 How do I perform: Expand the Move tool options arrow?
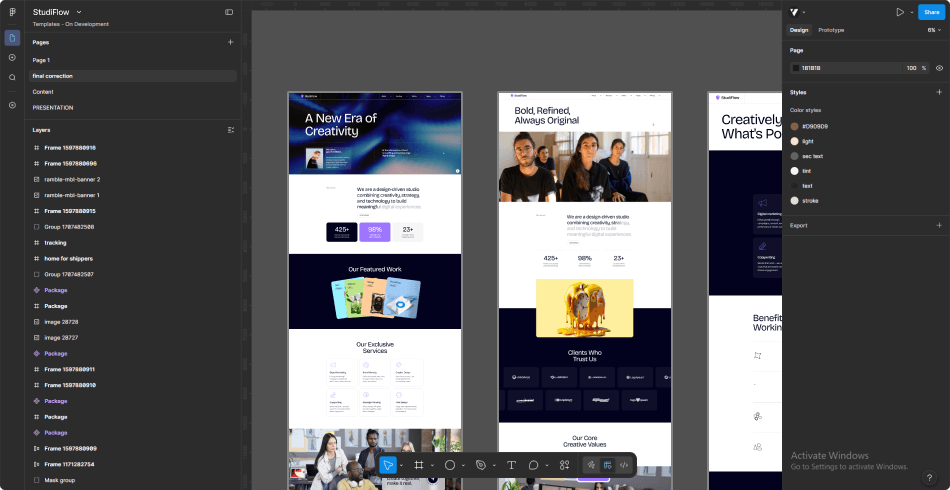(x=401, y=466)
